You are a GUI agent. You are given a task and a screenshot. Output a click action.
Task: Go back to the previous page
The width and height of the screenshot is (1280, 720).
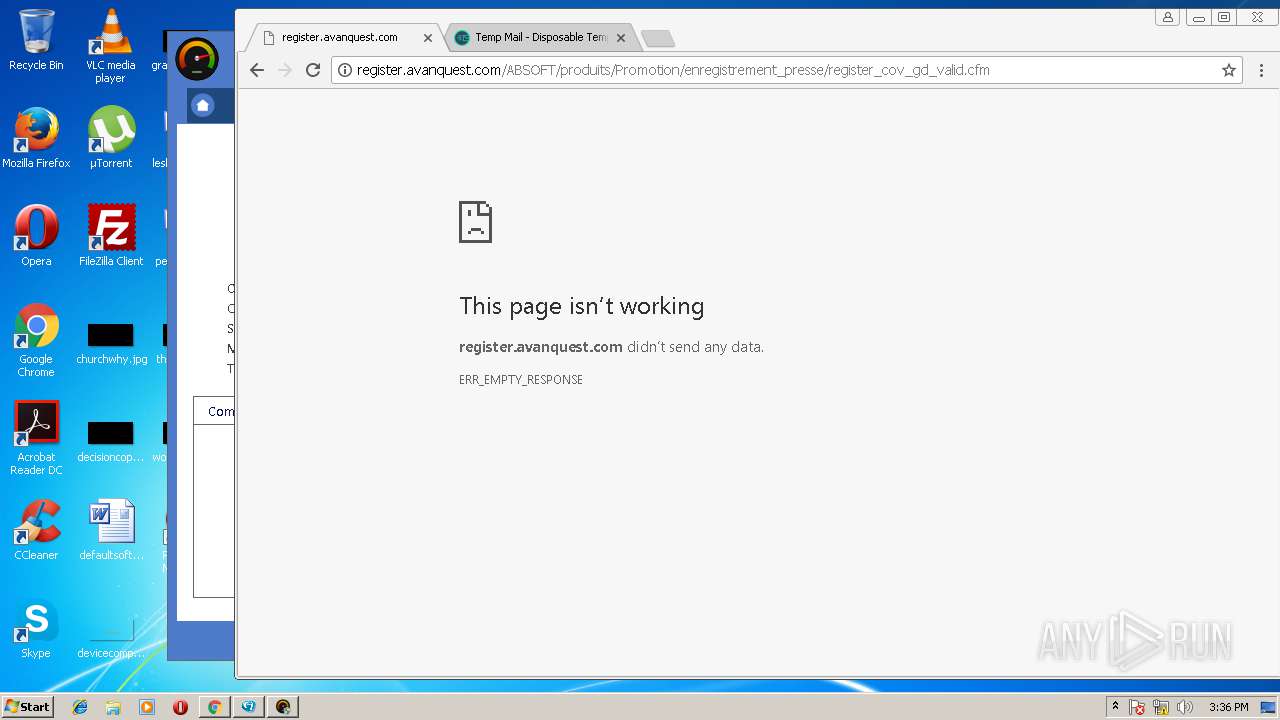pyautogui.click(x=257, y=70)
